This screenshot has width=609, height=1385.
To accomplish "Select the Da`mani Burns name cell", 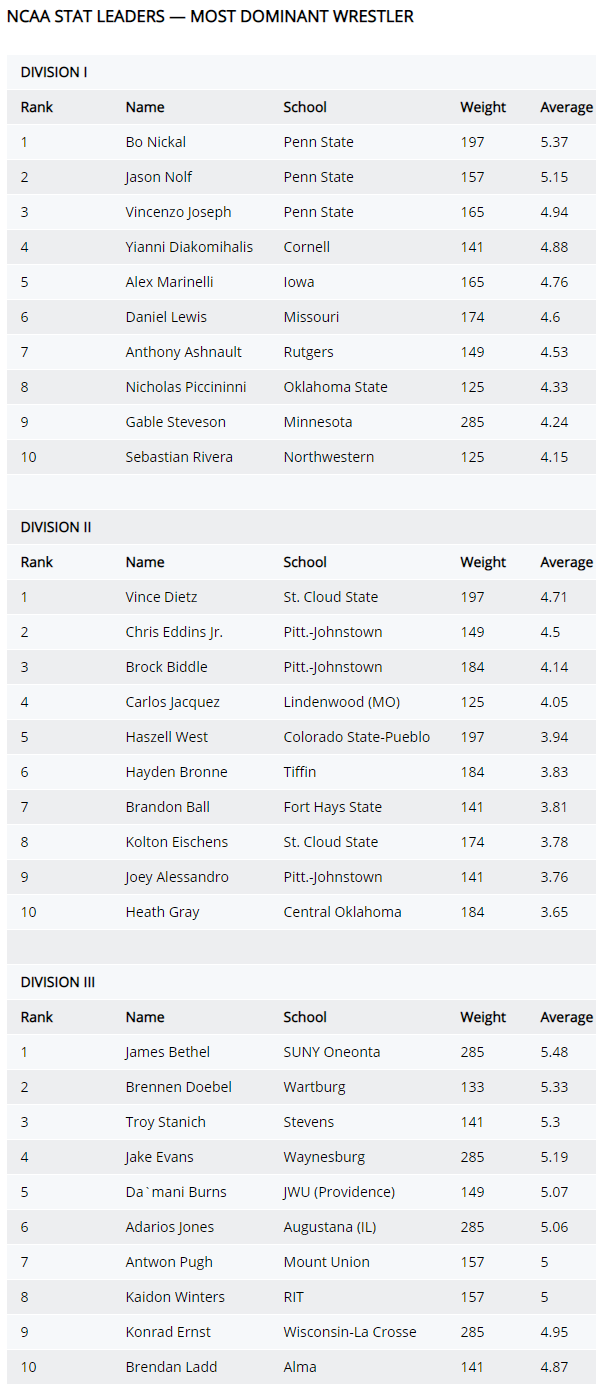I will (176, 1192).
